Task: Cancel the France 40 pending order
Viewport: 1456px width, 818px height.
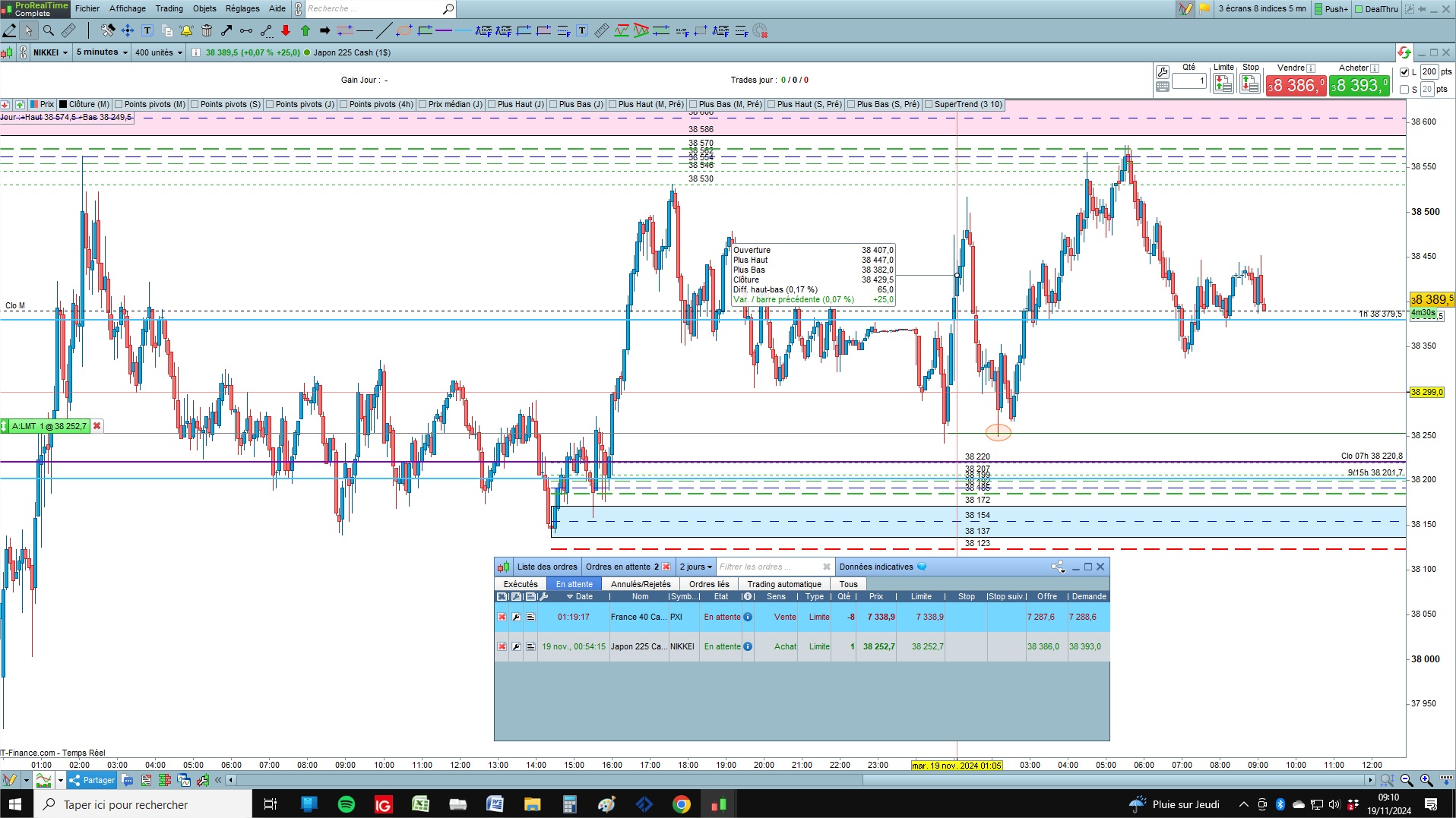Action: click(x=502, y=617)
